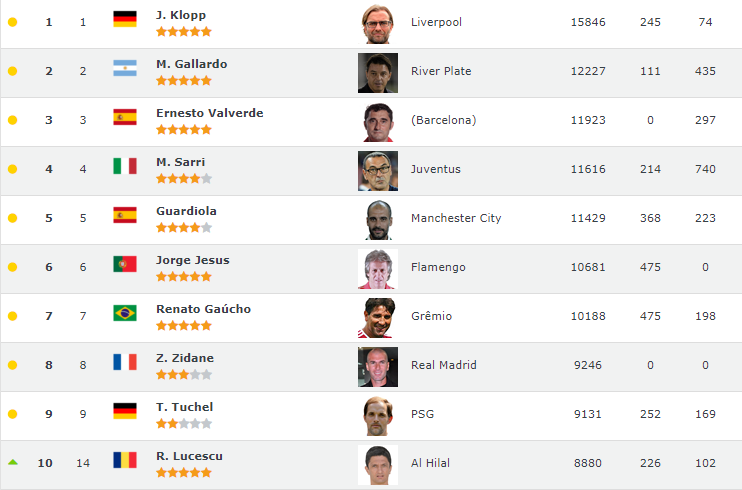
Task: Click the Italian flag in M. Sarri row
Action: pyautogui.click(x=125, y=166)
